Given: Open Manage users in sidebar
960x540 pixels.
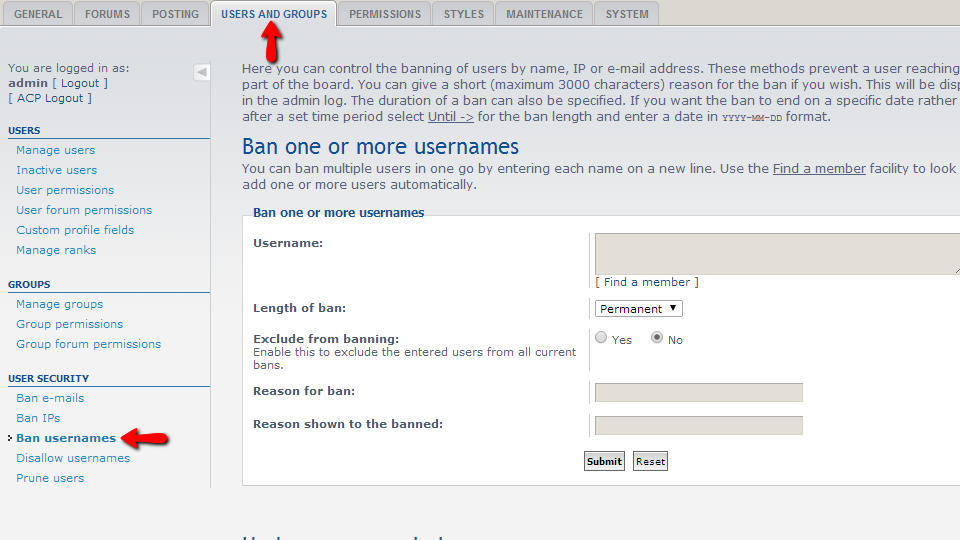Looking at the screenshot, I should pos(56,150).
